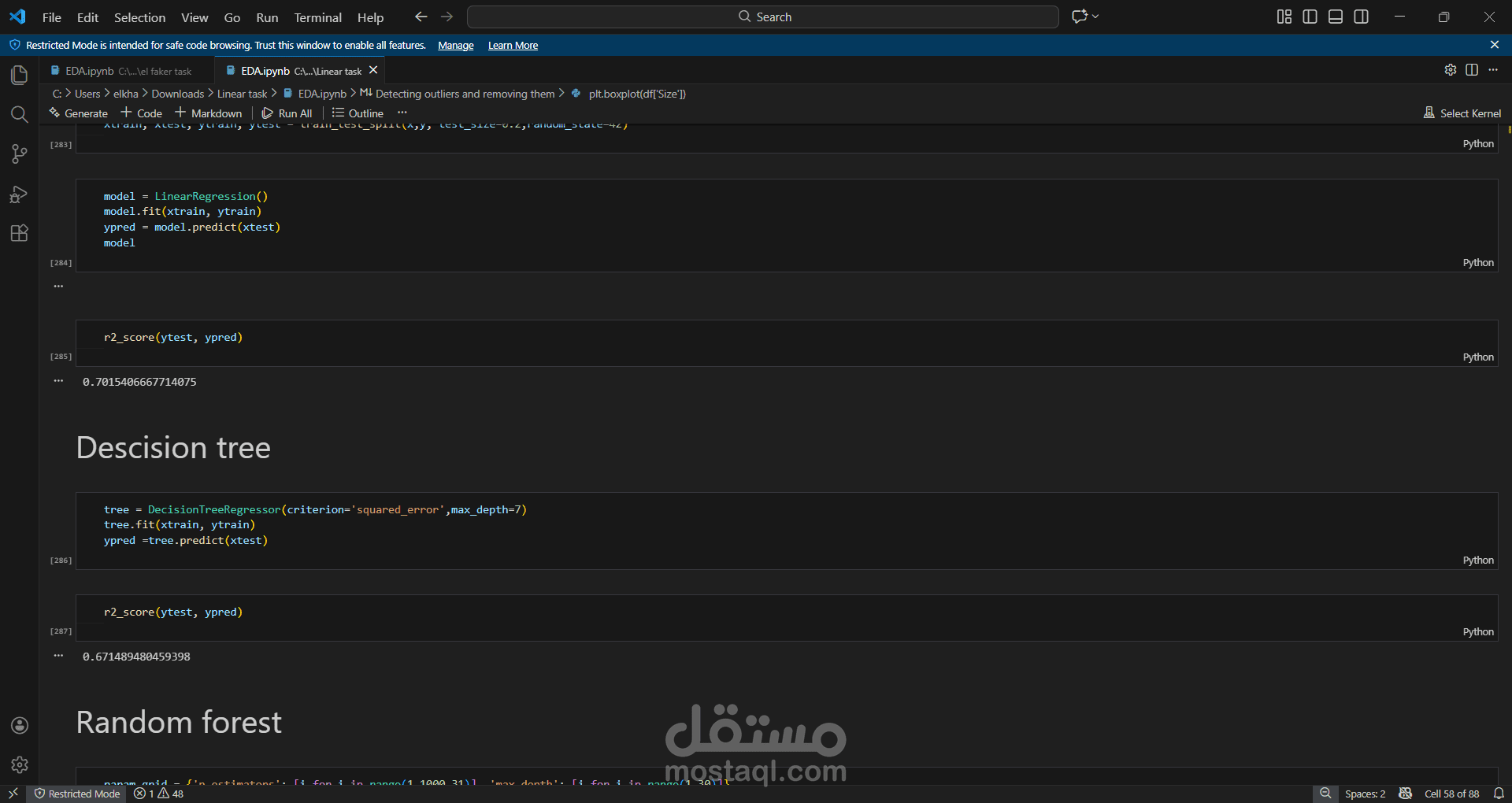Dismiss the Restricted Mode banner
This screenshot has width=1512, height=803.
[x=1495, y=45]
